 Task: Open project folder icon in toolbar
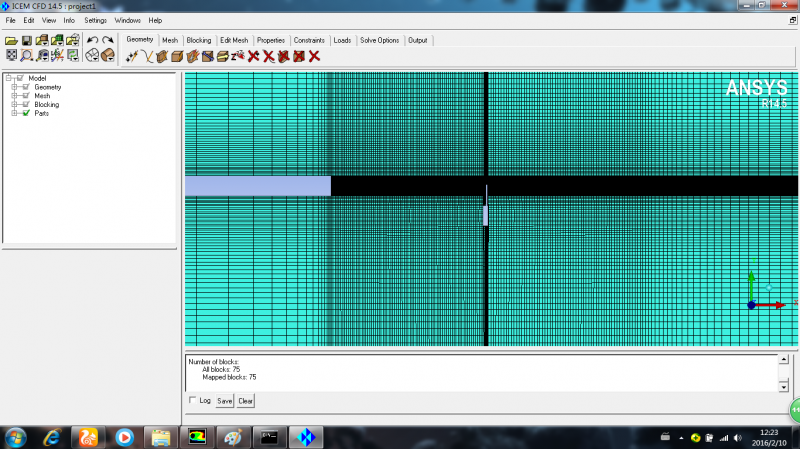[x=11, y=40]
